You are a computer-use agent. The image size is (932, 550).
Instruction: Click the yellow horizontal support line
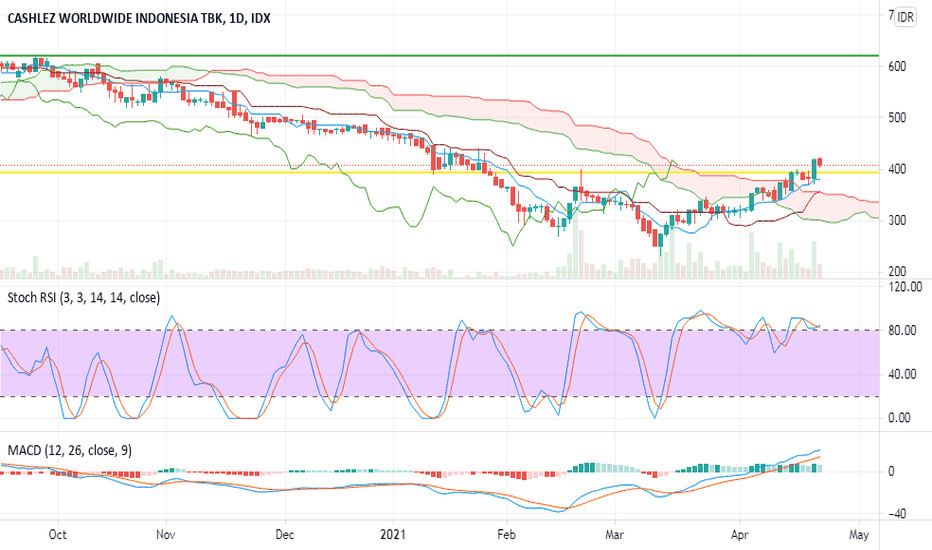(x=439, y=172)
